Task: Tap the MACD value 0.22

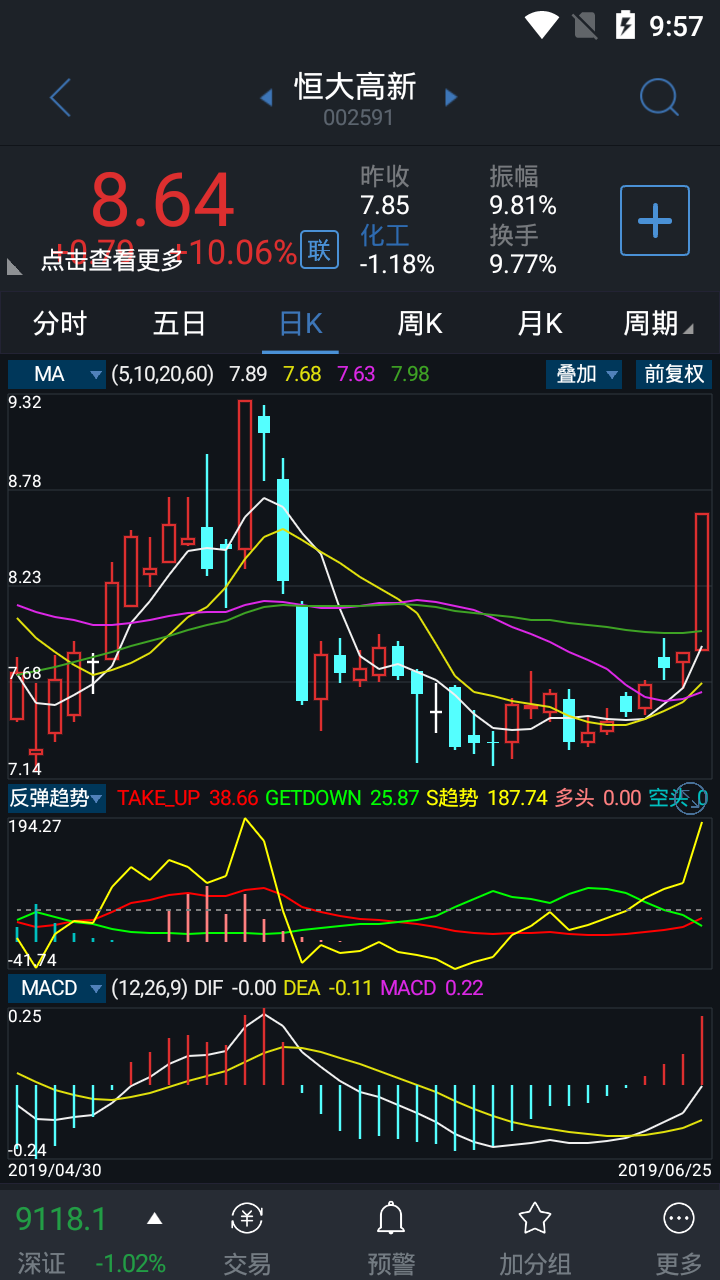Action: (464, 988)
